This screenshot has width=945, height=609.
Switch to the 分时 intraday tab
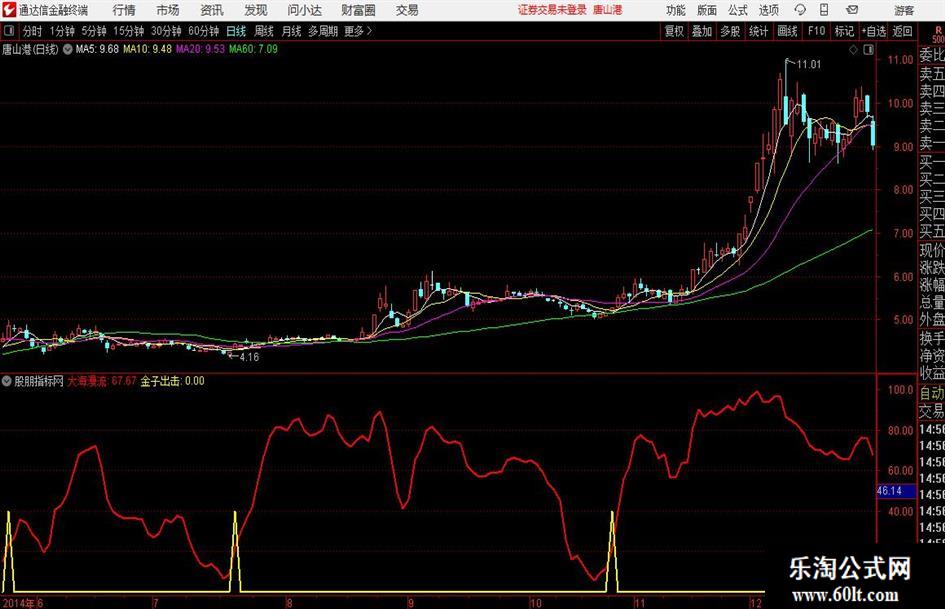click(33, 31)
